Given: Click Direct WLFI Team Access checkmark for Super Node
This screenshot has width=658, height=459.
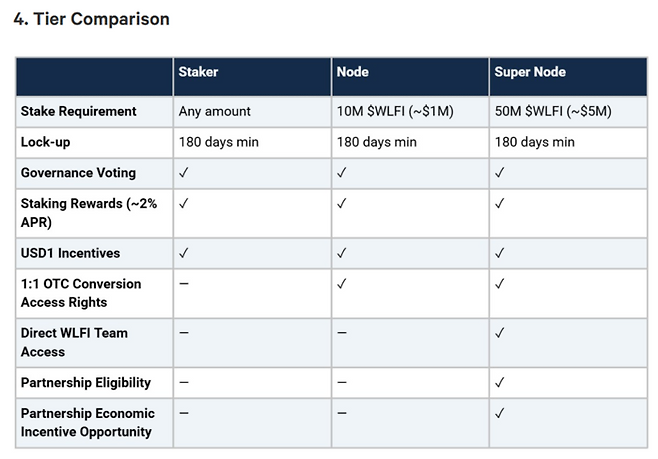Looking at the screenshot, I should click(x=500, y=333).
